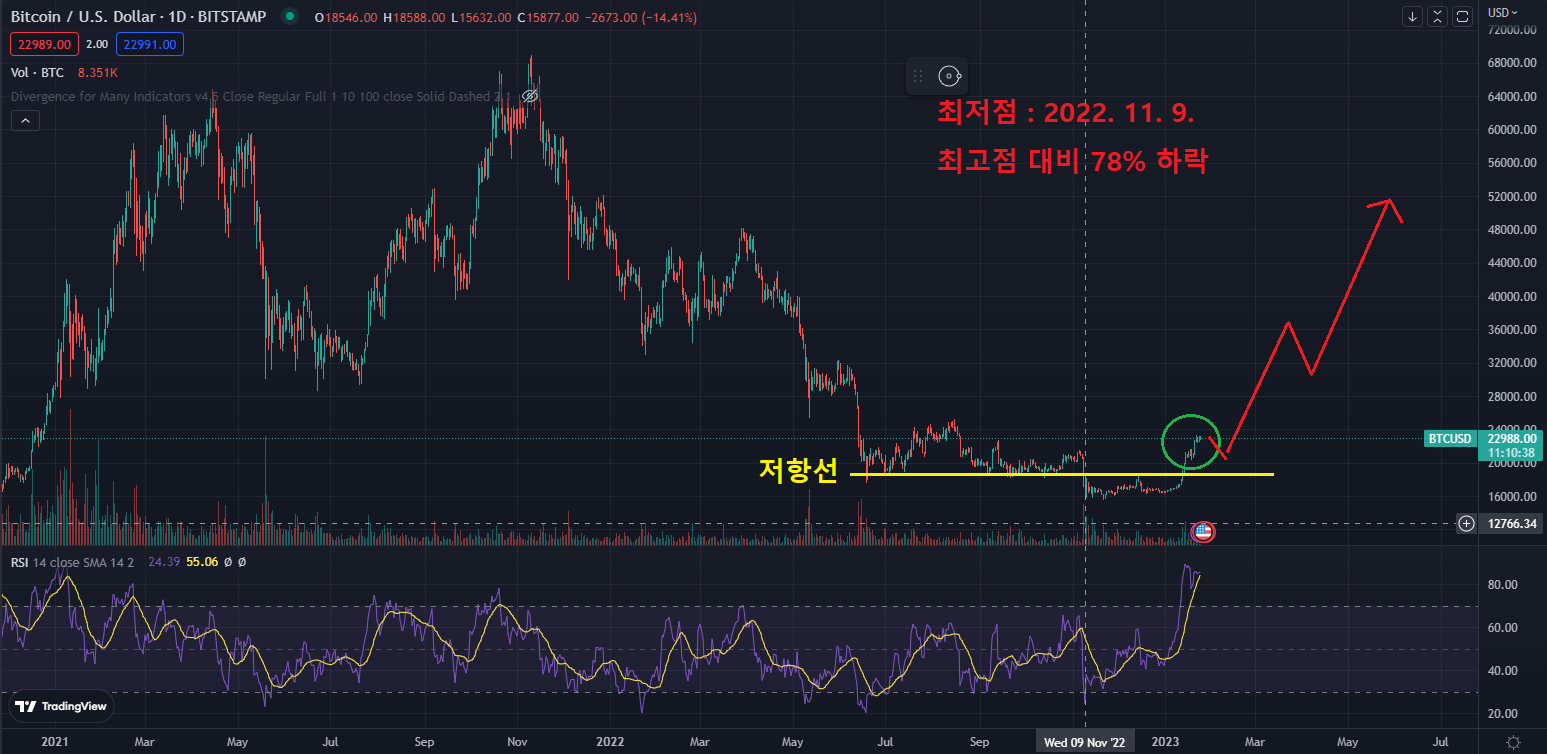Click the Divergence for Many Indicators label
Screen dimensions: 1547x754
[260, 96]
